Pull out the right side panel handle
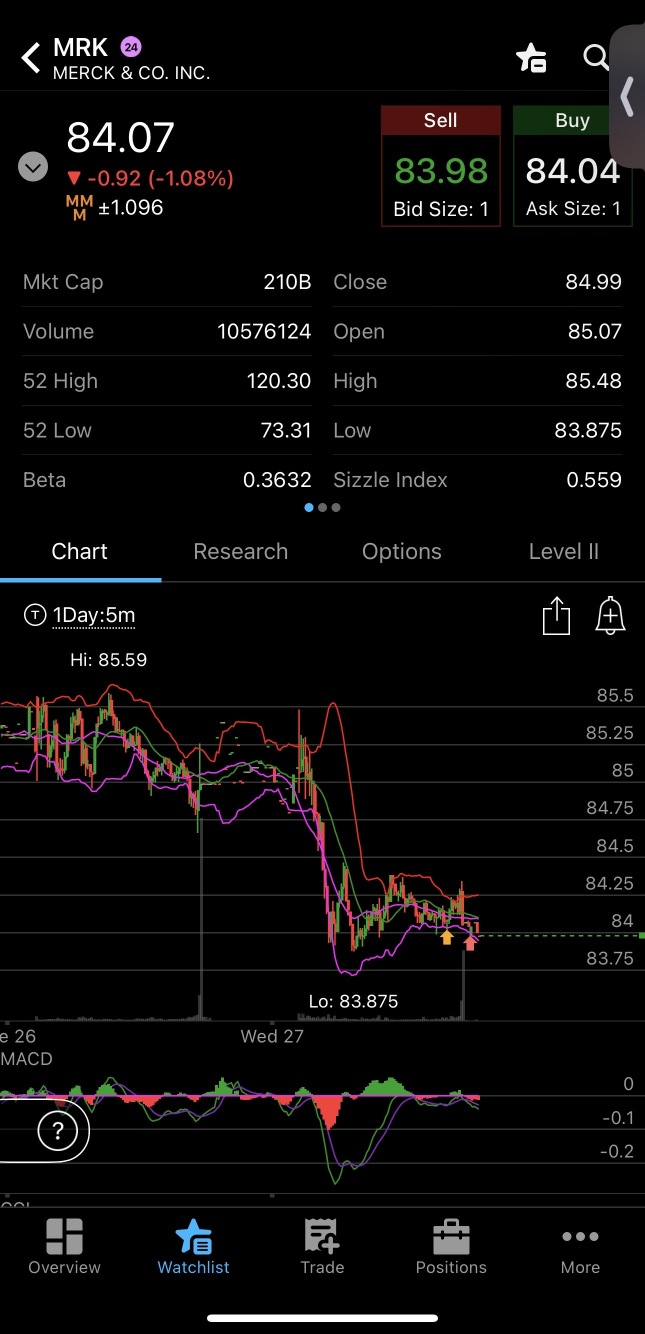 (627, 97)
